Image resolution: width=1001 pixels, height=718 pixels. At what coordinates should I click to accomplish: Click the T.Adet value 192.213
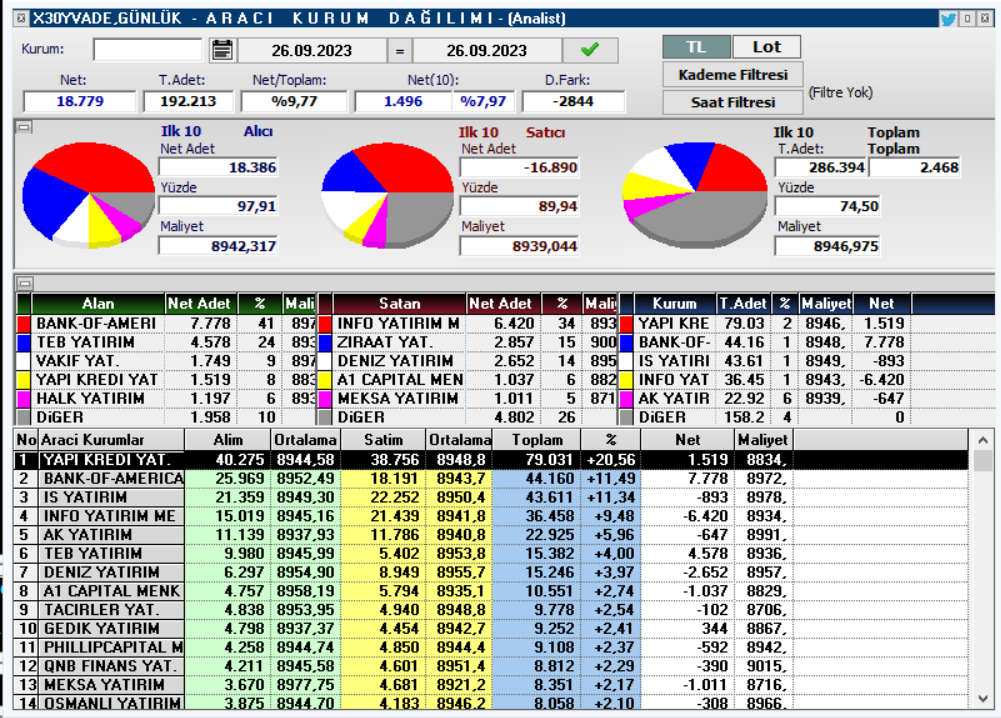click(x=188, y=101)
